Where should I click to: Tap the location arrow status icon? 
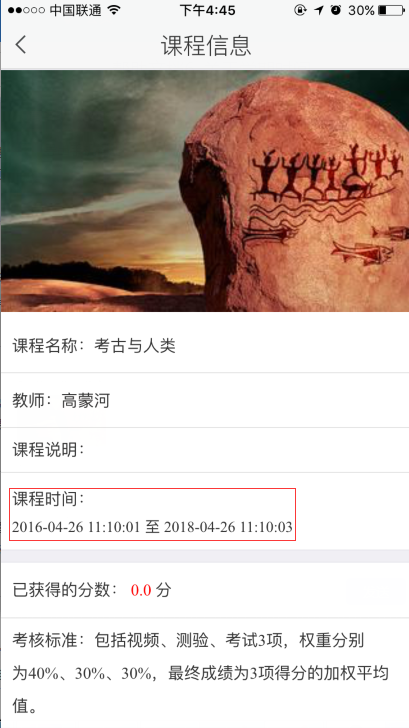click(318, 10)
